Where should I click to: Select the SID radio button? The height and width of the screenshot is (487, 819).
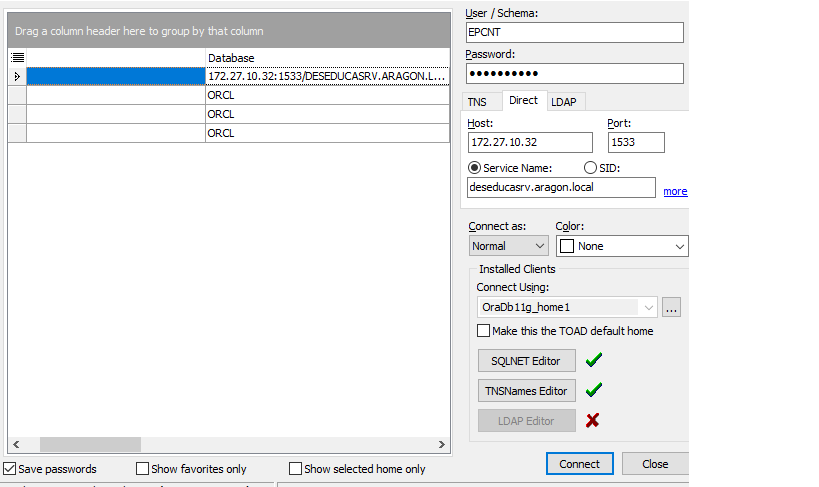[590, 168]
